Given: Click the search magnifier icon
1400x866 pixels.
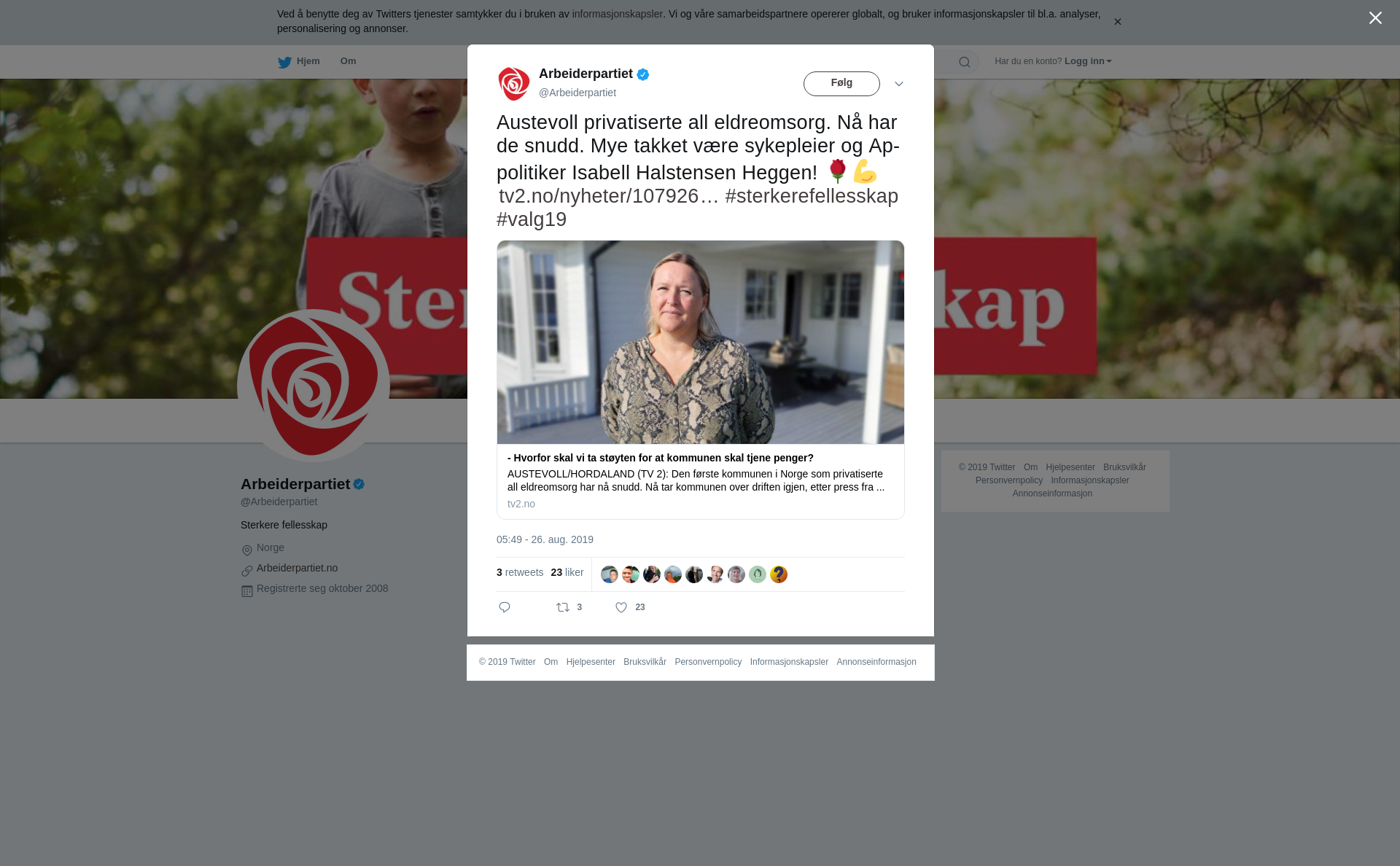Looking at the screenshot, I should tap(965, 62).
